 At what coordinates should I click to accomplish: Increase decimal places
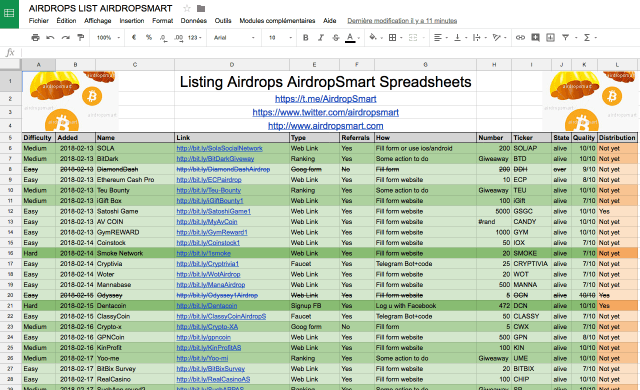coord(178,38)
